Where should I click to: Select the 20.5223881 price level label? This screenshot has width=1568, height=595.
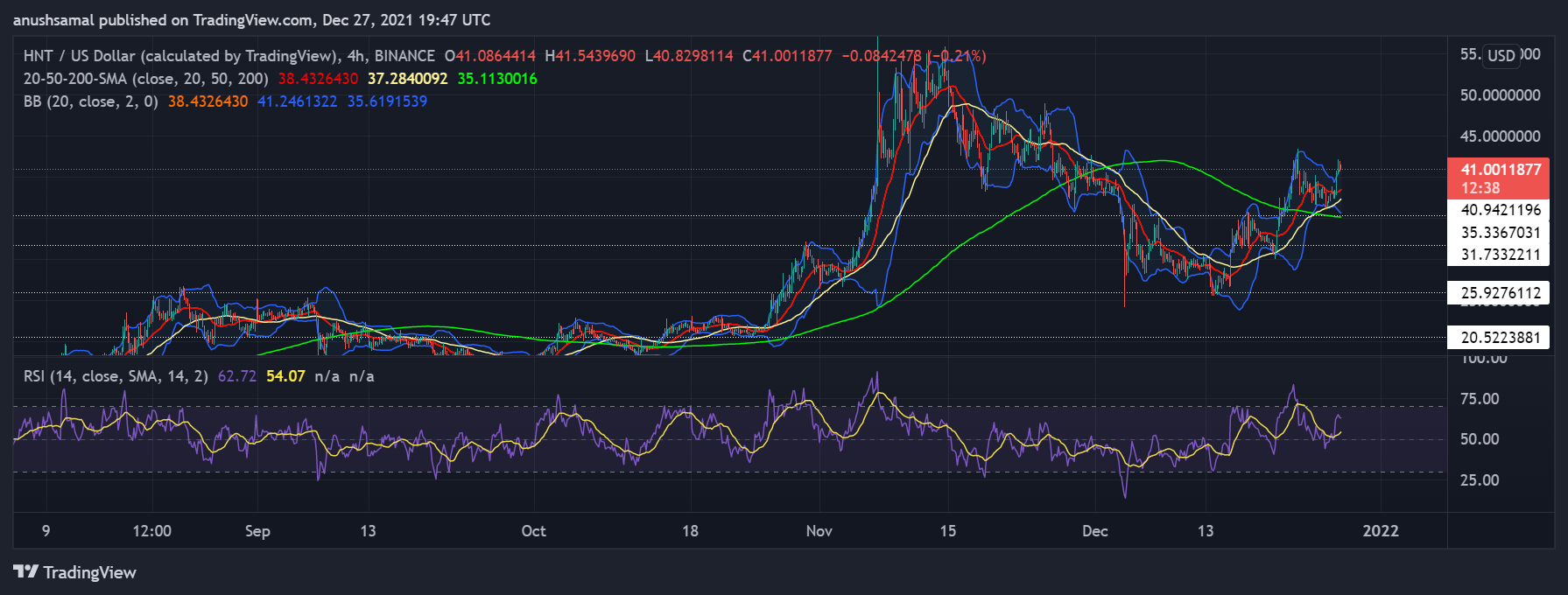(x=1500, y=338)
